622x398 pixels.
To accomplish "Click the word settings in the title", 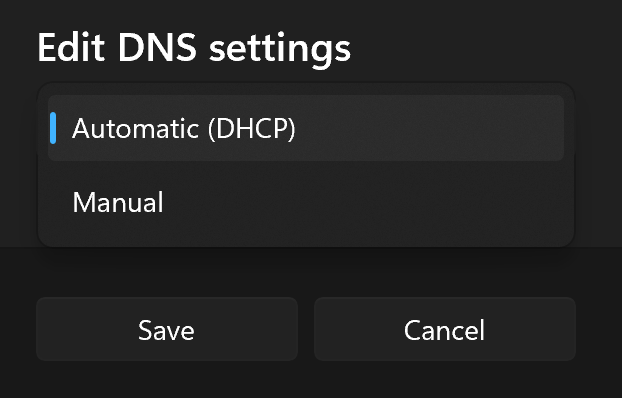I will [x=280, y=50].
